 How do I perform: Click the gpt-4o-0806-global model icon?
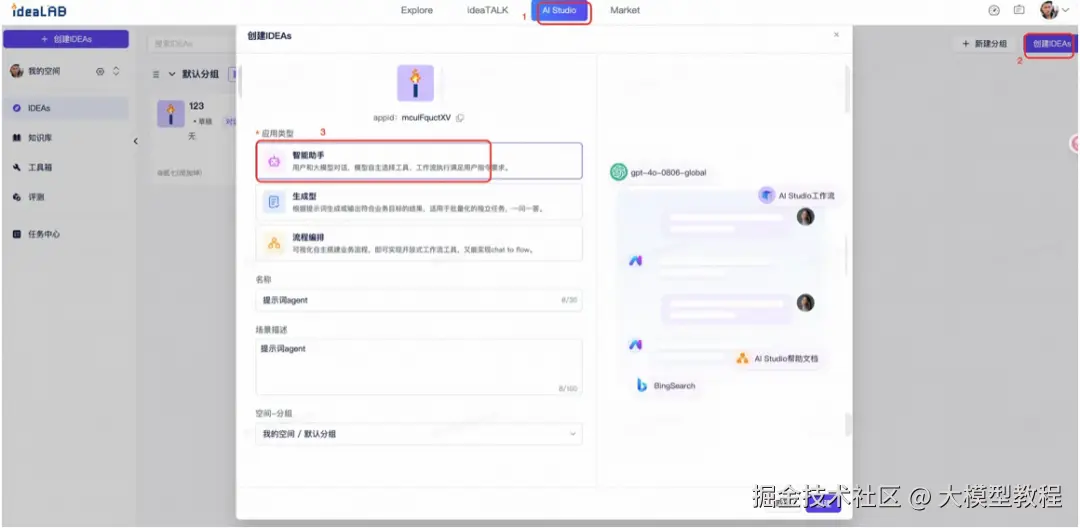[619, 172]
